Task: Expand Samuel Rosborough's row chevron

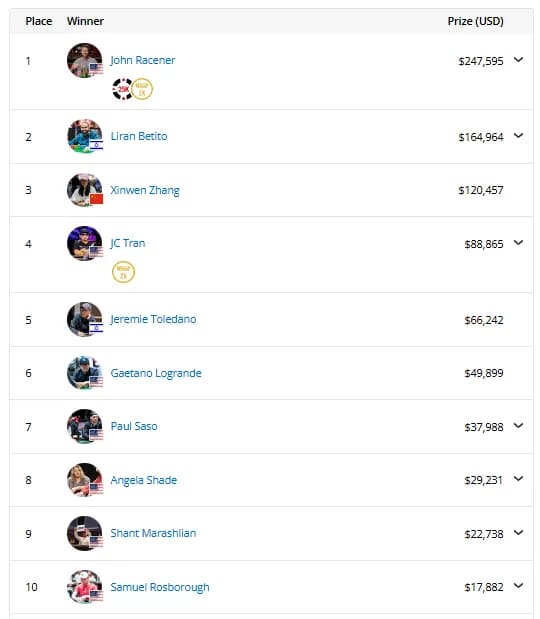Action: click(518, 585)
